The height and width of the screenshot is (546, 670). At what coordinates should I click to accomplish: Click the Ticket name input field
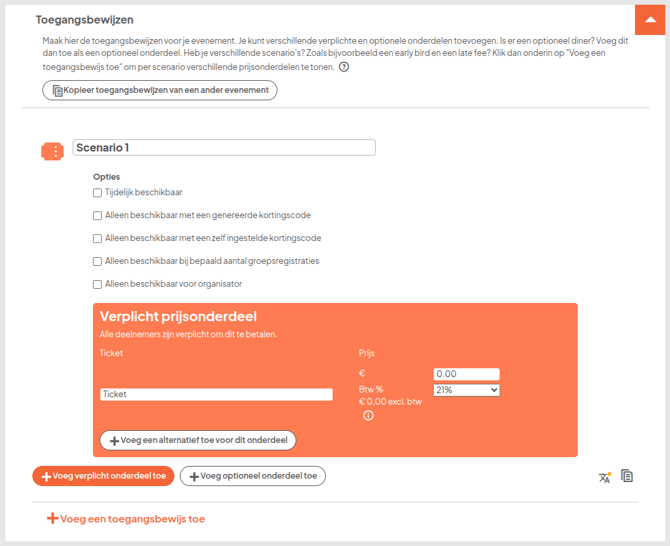click(x=216, y=394)
